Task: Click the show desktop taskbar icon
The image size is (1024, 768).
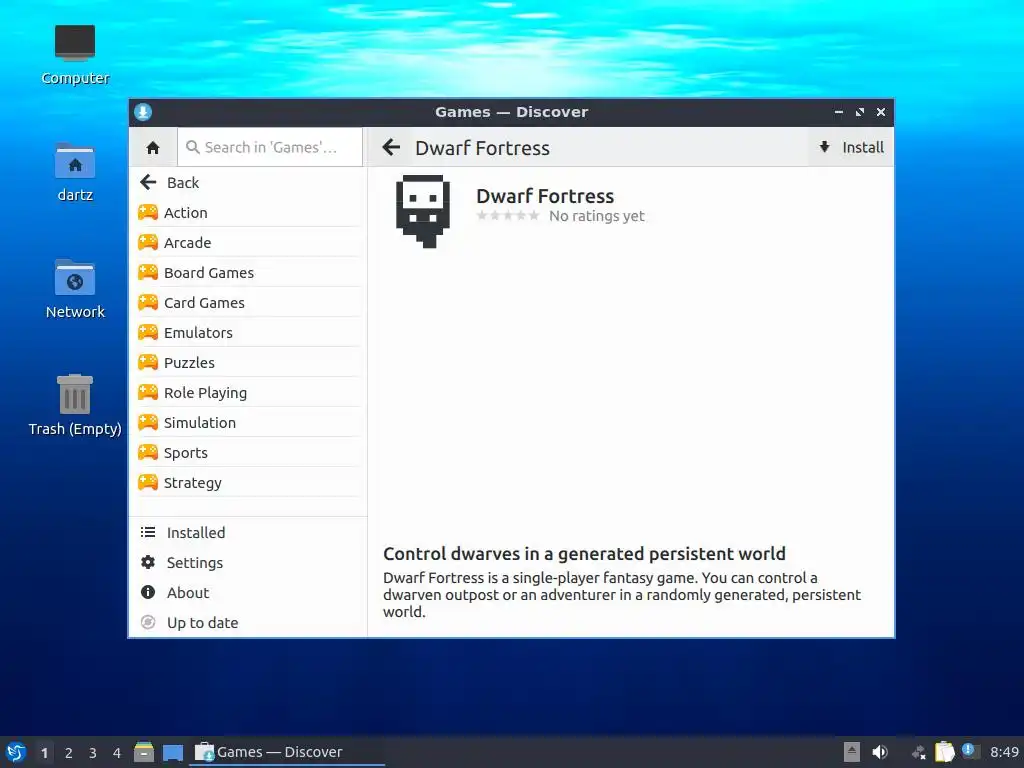Action: click(x=173, y=753)
